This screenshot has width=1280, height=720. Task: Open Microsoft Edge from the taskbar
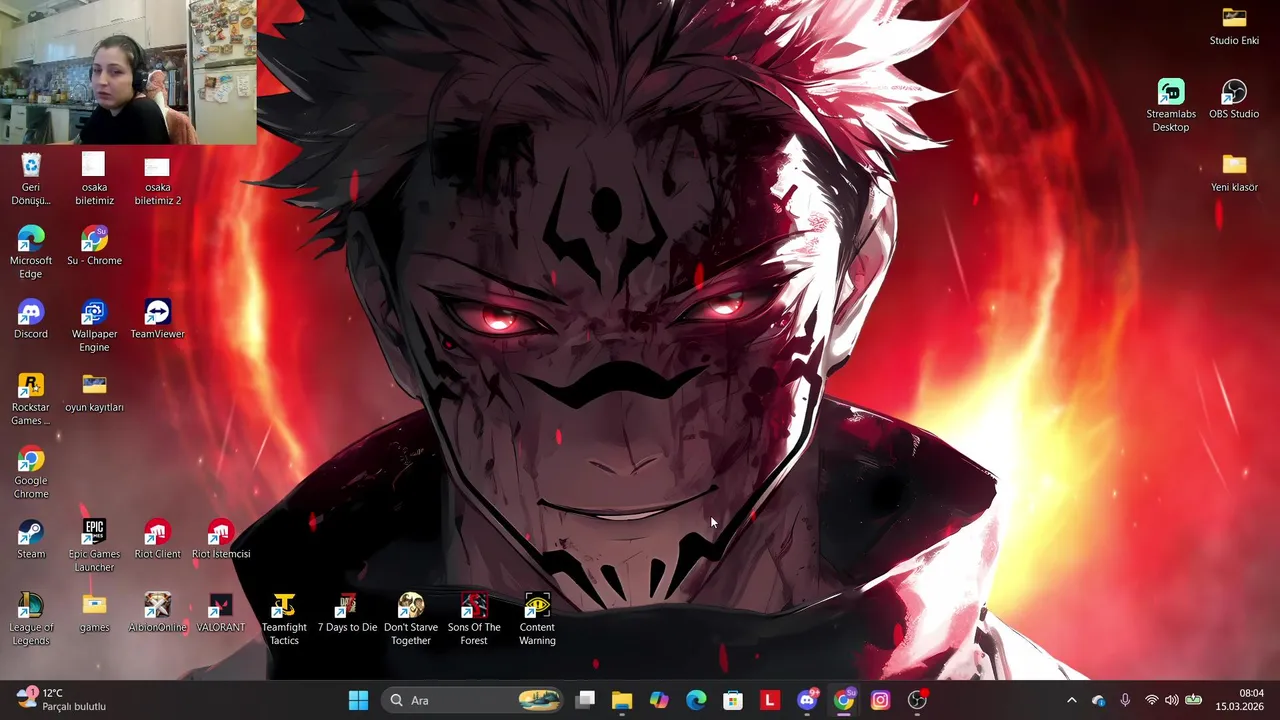[696, 700]
